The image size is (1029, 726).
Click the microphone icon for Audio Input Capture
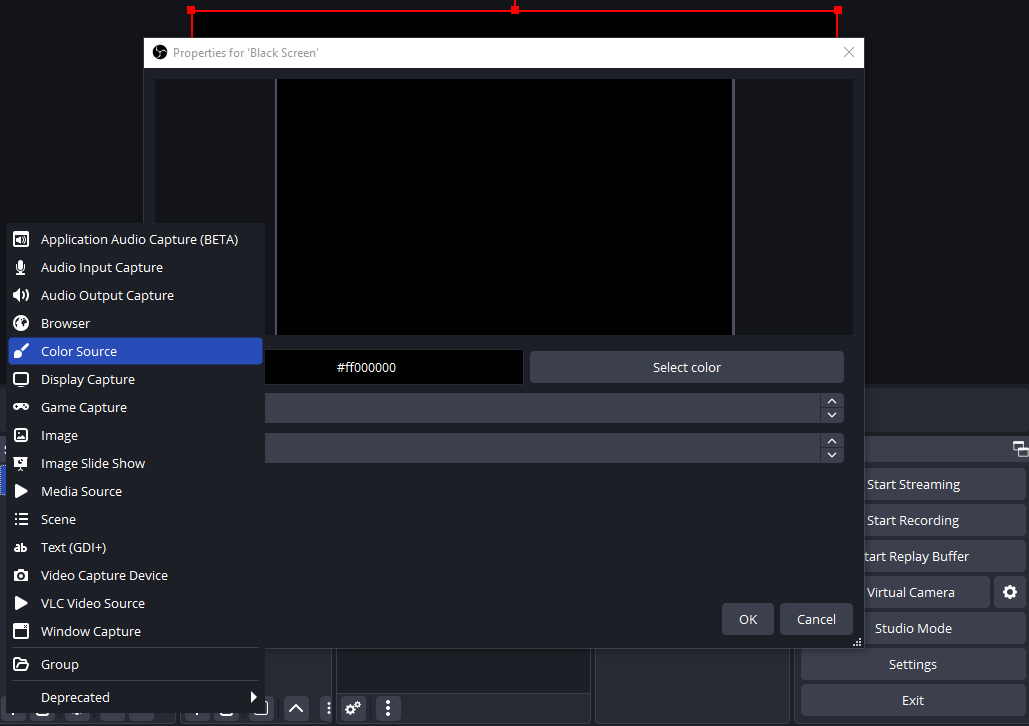pyautogui.click(x=21, y=267)
